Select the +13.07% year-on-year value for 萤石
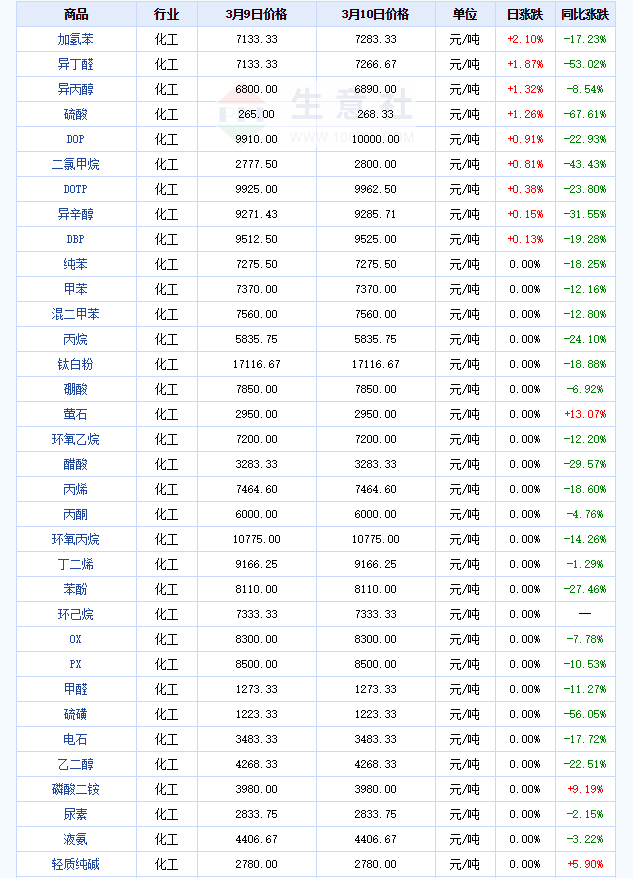The image size is (633, 878). [585, 414]
